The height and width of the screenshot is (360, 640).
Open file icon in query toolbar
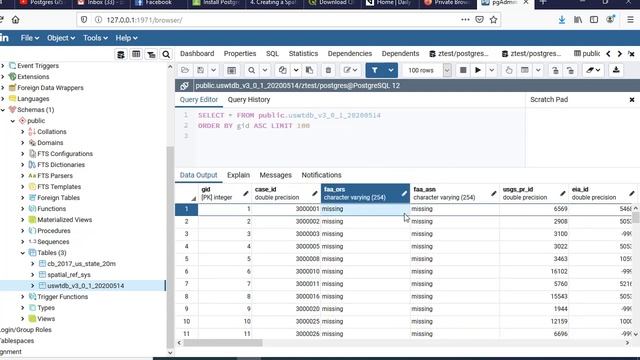pyautogui.click(x=185, y=70)
